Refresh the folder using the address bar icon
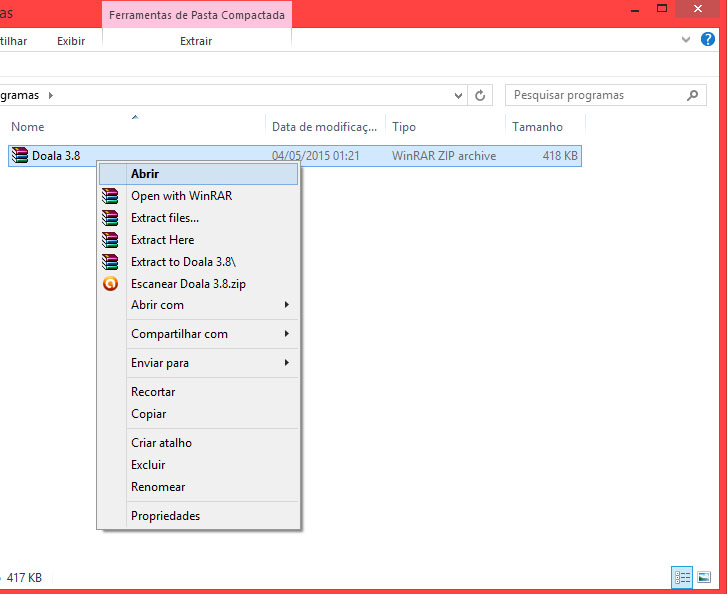Image resolution: width=727 pixels, height=594 pixels. click(481, 96)
